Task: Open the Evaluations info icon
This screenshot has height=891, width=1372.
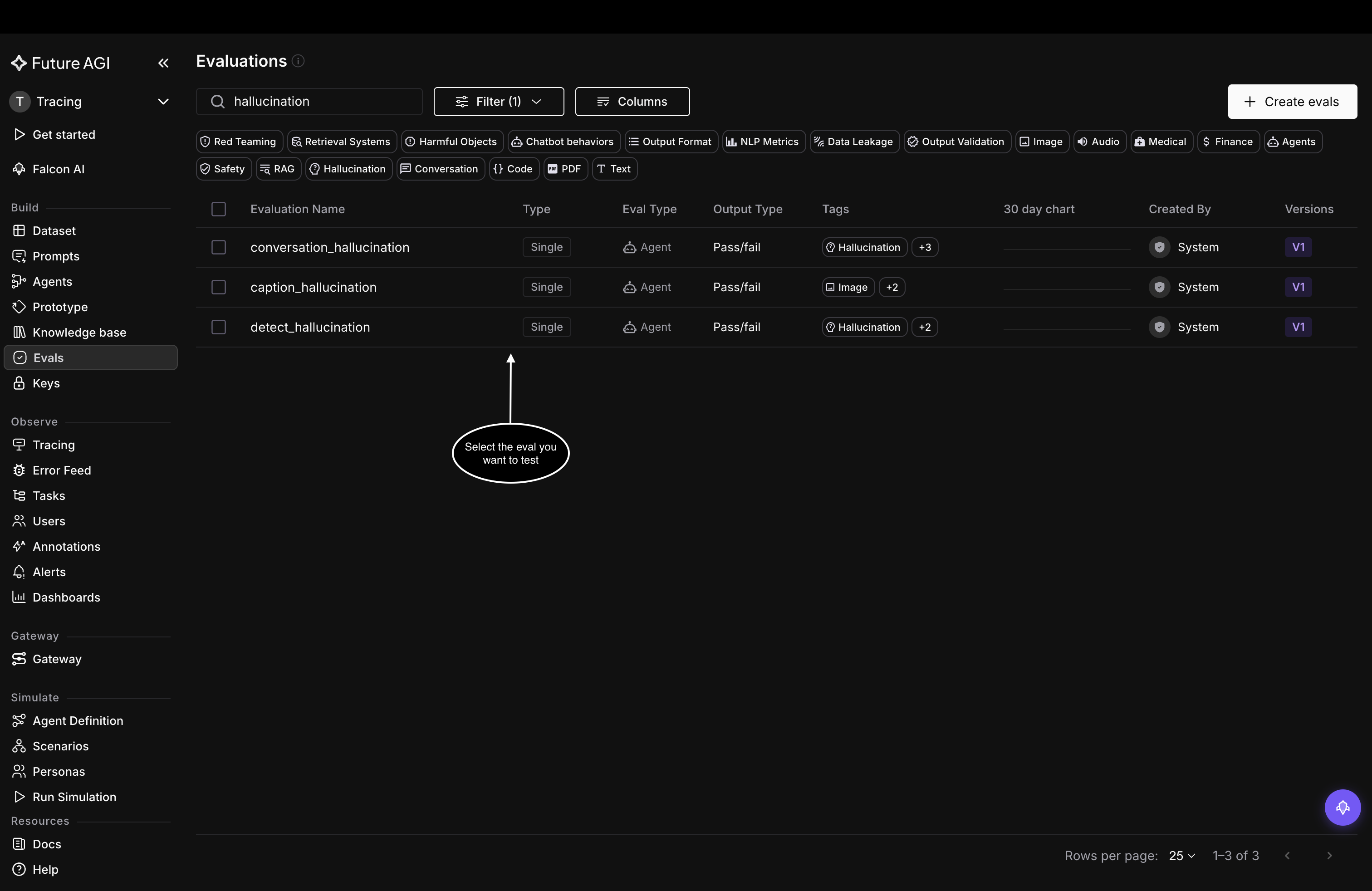Action: coord(298,60)
